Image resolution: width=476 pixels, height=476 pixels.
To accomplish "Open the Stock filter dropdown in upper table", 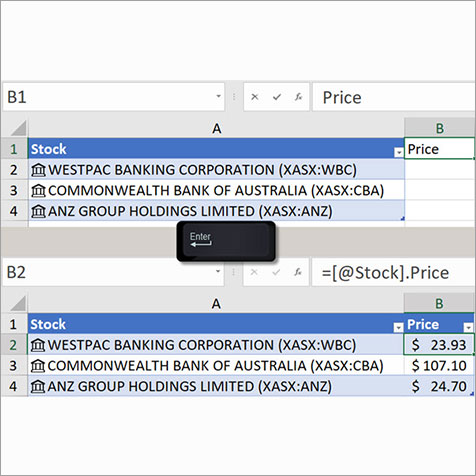I will 399,152.
